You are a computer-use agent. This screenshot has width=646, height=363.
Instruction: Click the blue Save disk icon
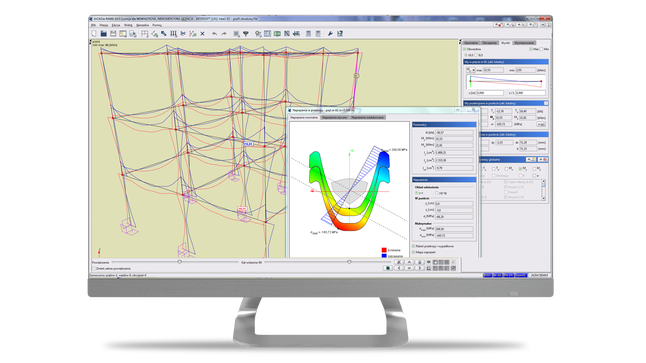tap(103, 34)
